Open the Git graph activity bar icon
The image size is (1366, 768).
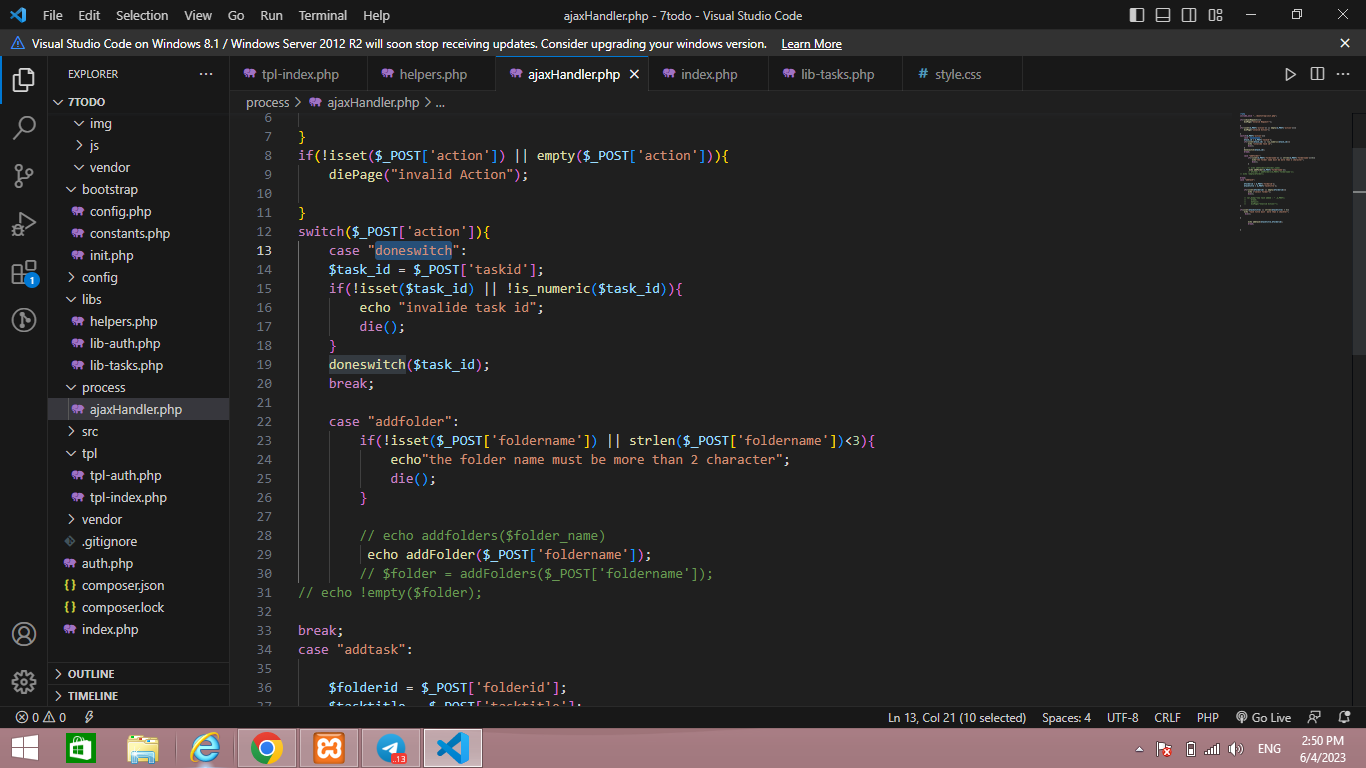[x=24, y=320]
